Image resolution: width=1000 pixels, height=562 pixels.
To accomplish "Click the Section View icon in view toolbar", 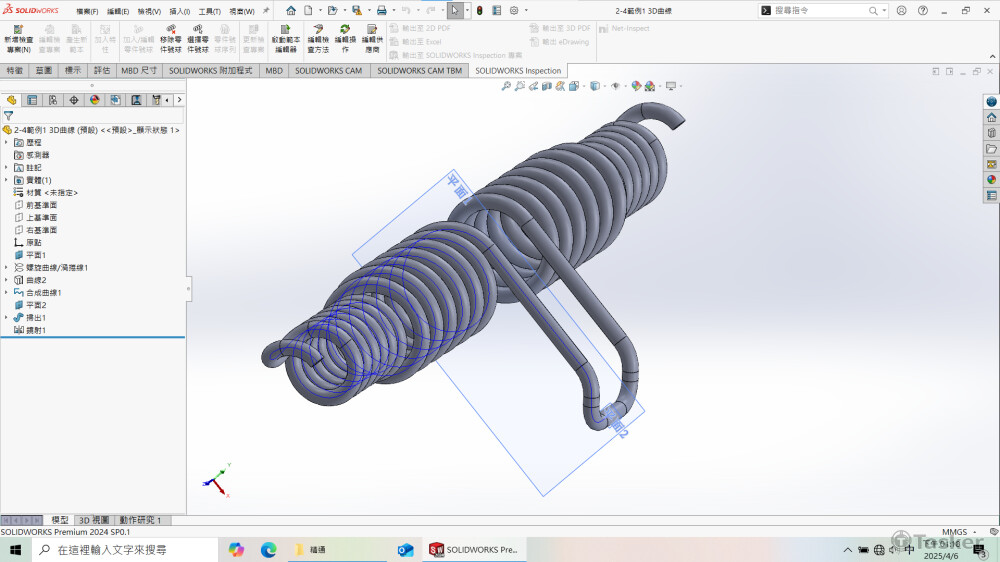I will coord(547,86).
